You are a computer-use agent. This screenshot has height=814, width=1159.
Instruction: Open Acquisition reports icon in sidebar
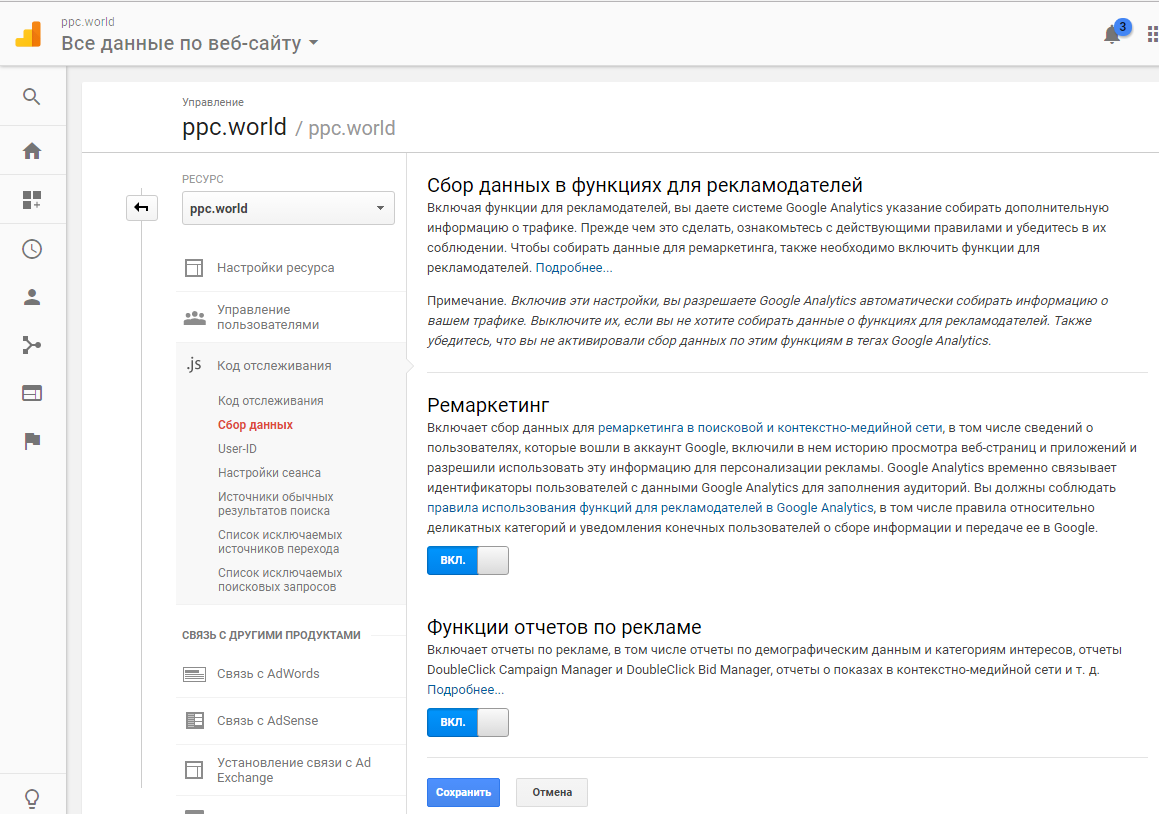pos(32,346)
